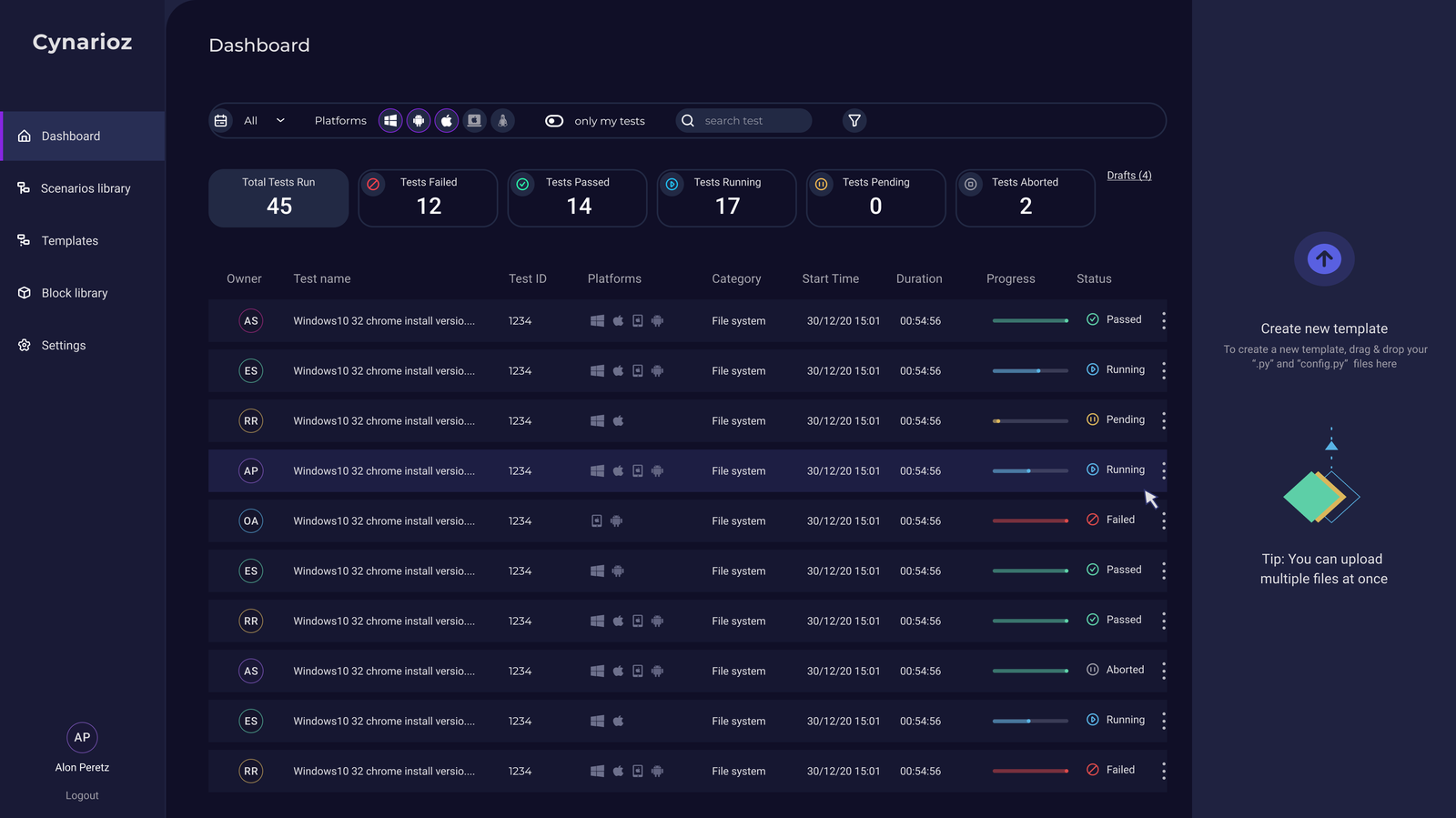Open the more options menu for OA row
This screenshot has width=1456, height=818.
1163,520
